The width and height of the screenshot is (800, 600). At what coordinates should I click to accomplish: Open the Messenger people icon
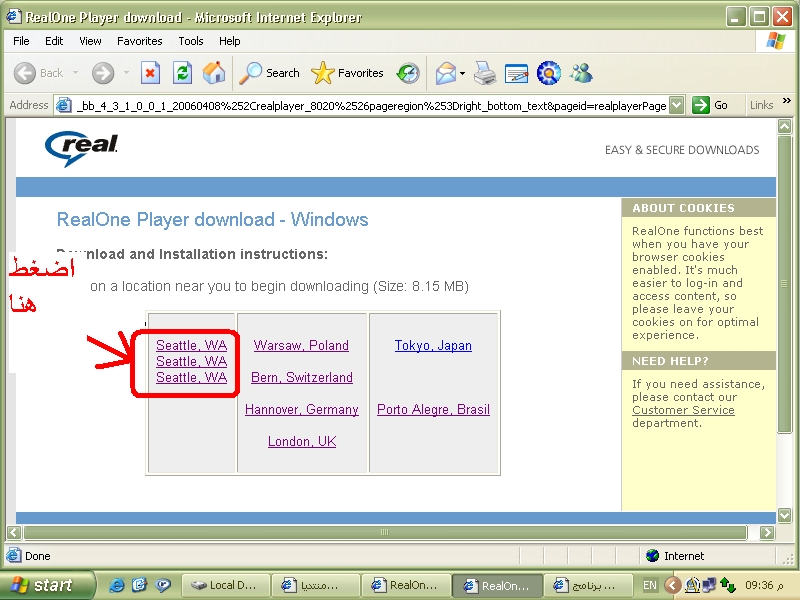(x=581, y=73)
